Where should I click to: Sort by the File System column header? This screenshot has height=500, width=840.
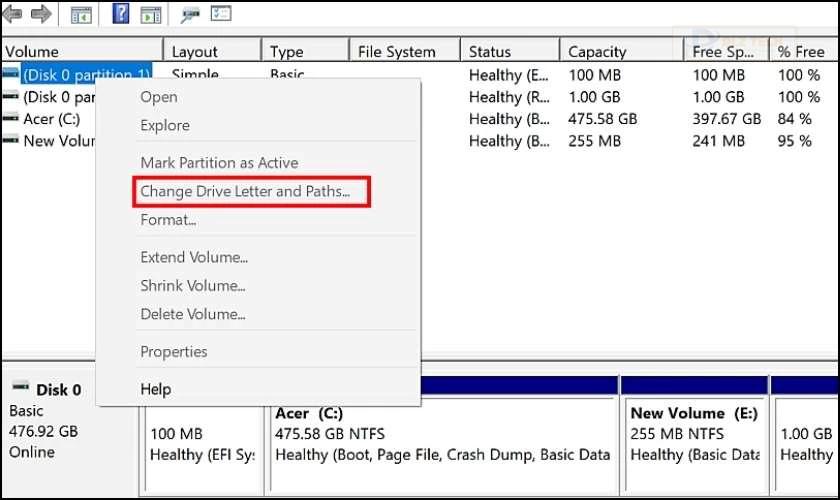[x=405, y=51]
